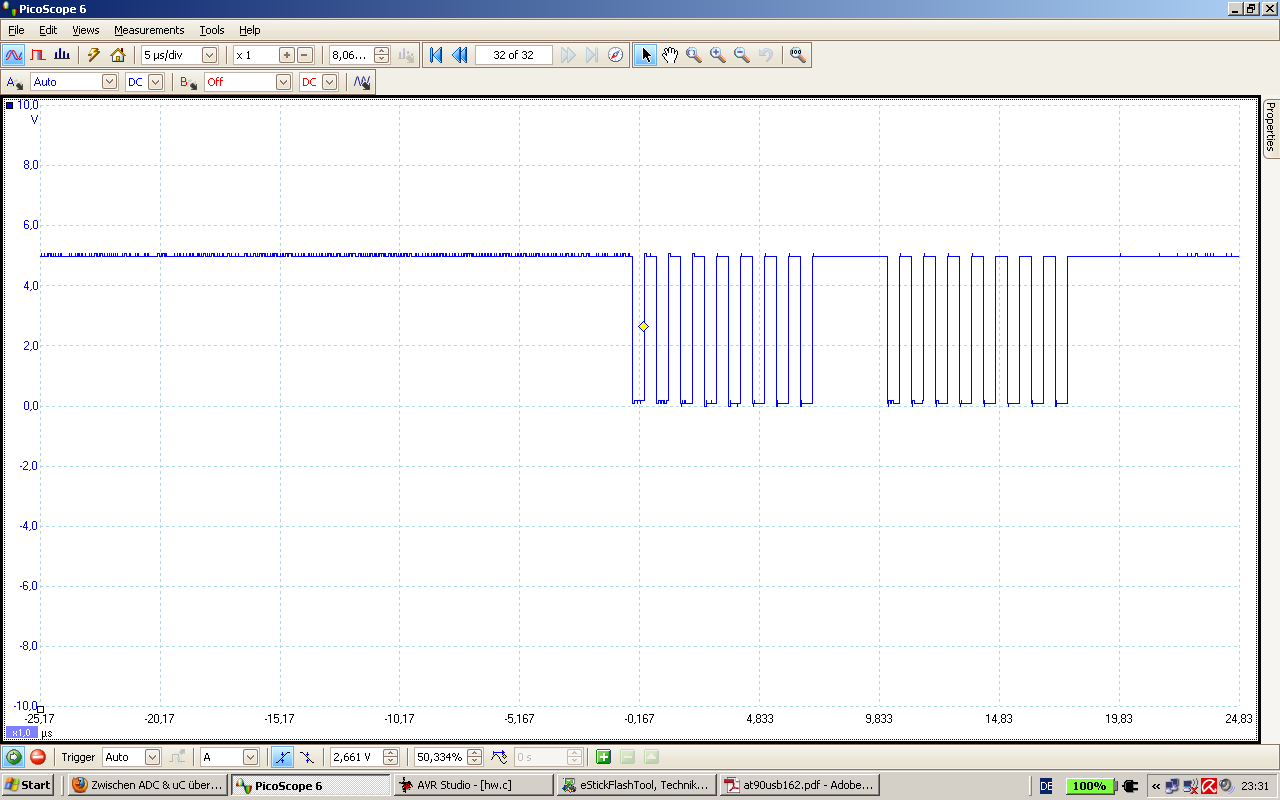Open channel B options button
The height and width of the screenshot is (800, 1280).
[x=189, y=82]
